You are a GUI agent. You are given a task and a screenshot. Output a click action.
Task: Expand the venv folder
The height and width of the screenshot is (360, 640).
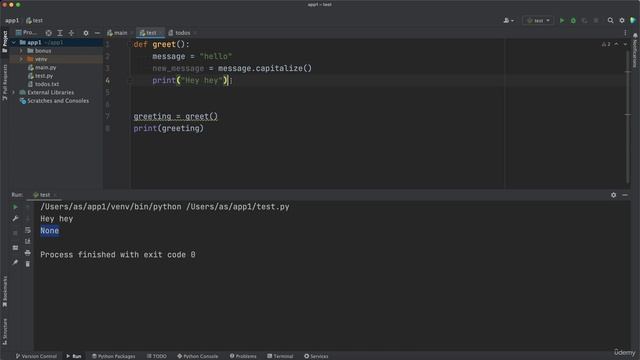pyautogui.click(x=21, y=59)
